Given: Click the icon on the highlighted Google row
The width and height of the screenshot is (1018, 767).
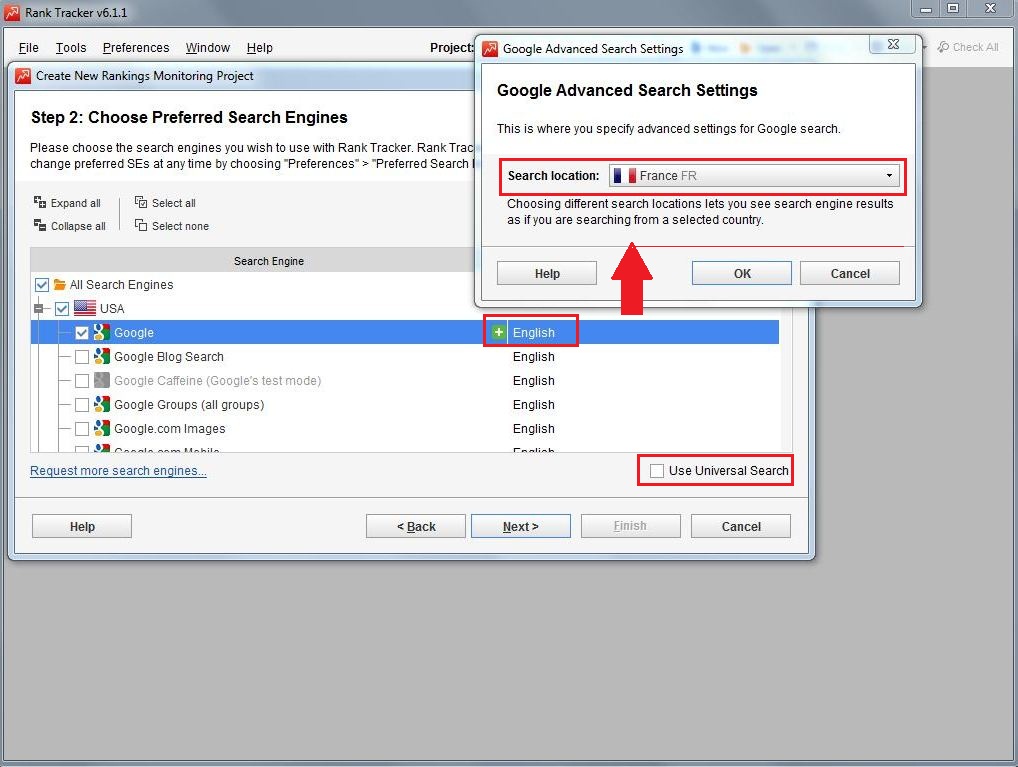Looking at the screenshot, I should coord(101,332).
